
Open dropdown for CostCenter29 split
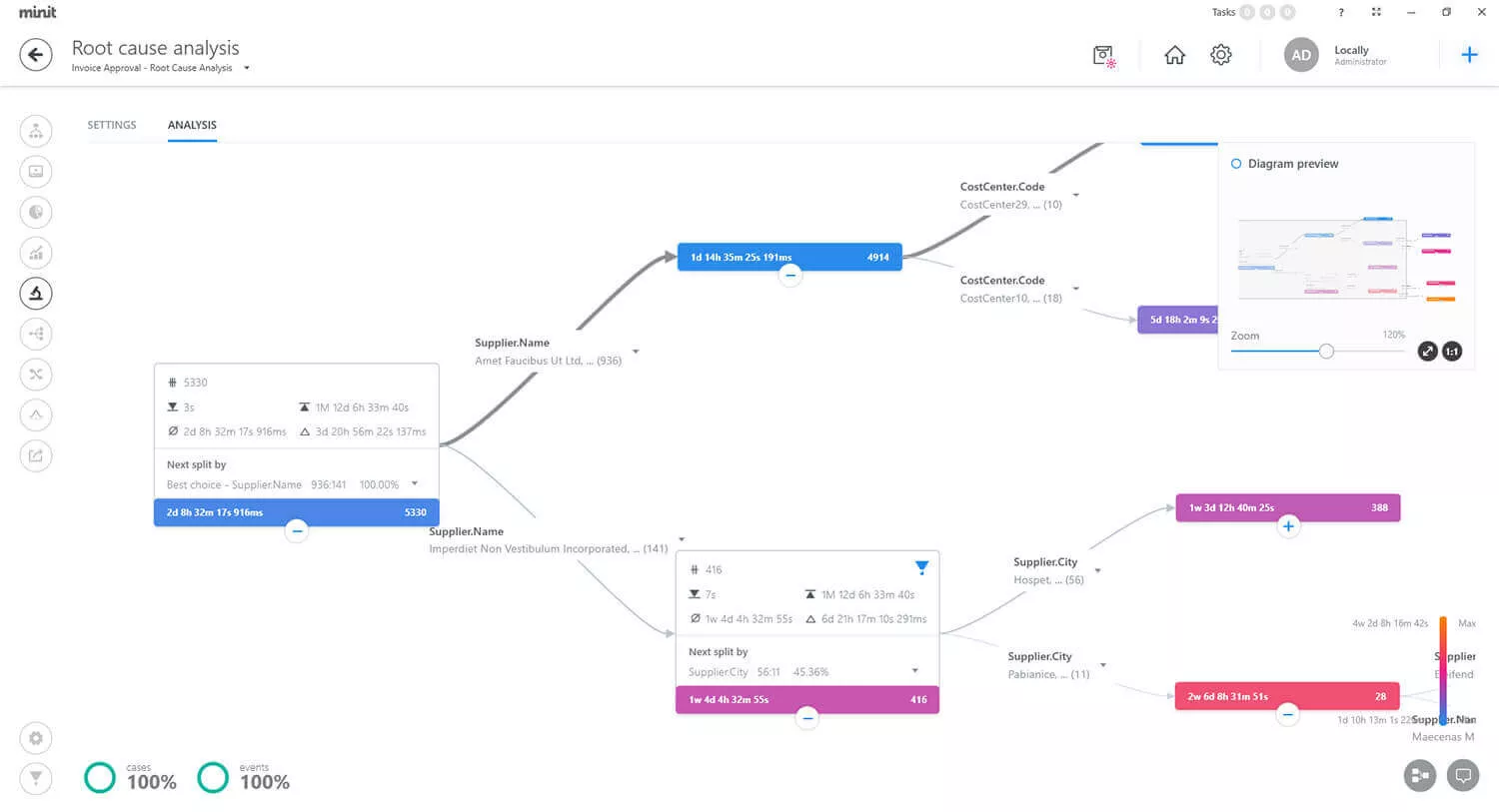click(x=1076, y=195)
